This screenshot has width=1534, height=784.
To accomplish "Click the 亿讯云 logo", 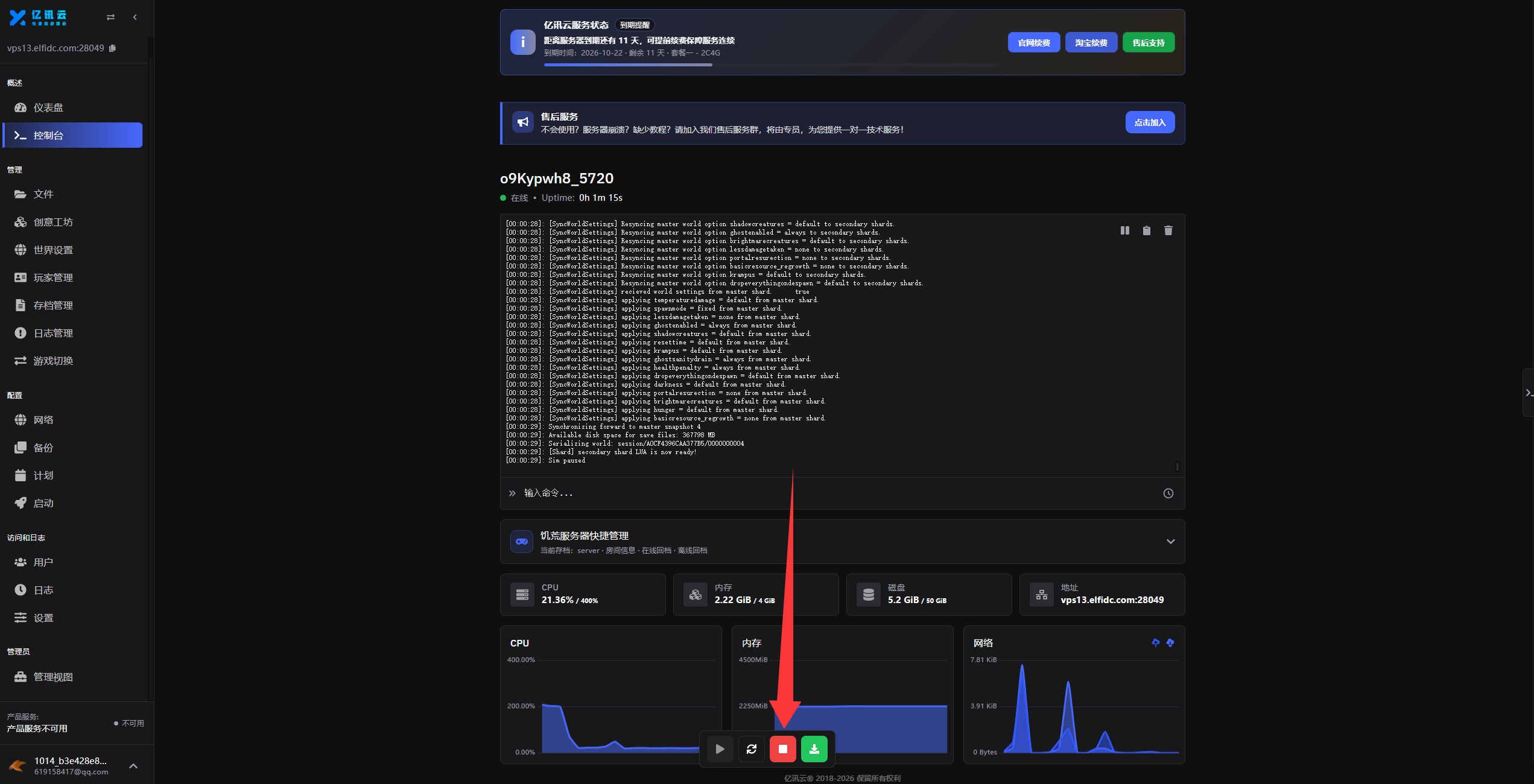I will 38,17.
